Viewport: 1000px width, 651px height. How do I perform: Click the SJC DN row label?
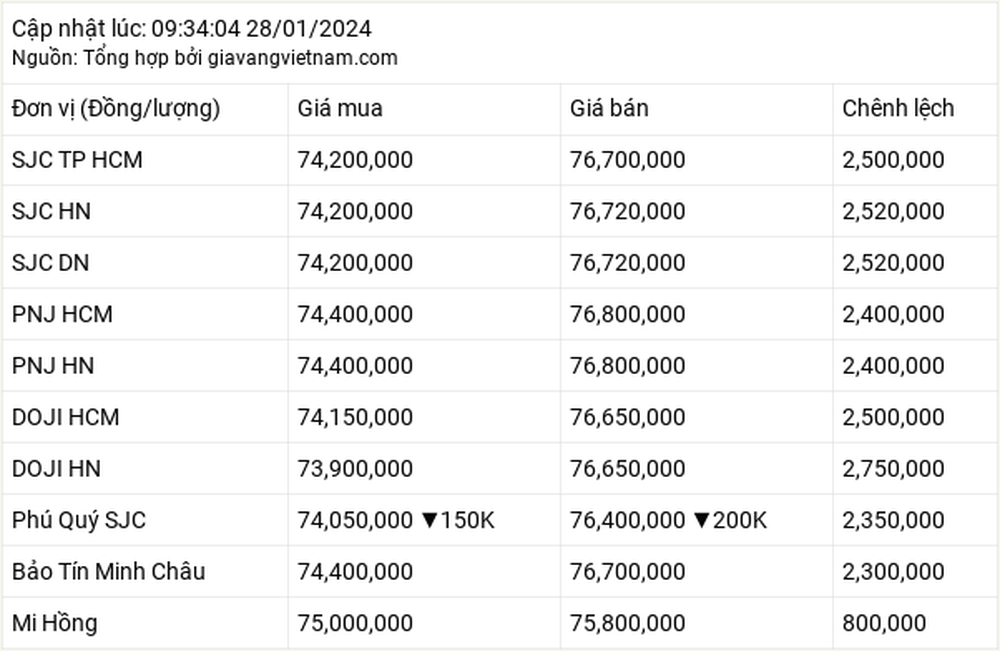click(x=50, y=263)
